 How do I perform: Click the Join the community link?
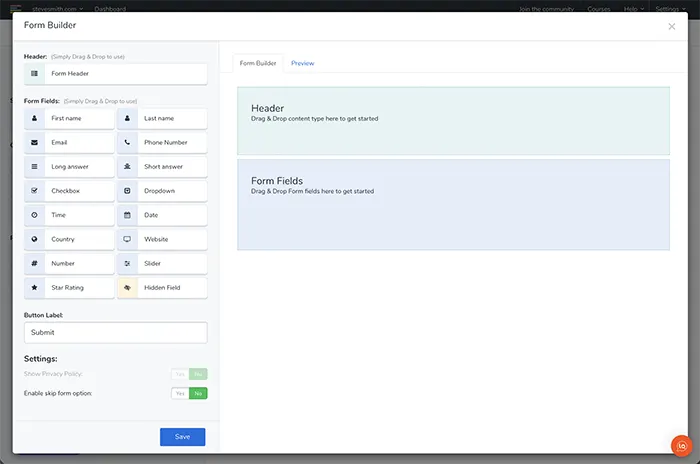(546, 8)
